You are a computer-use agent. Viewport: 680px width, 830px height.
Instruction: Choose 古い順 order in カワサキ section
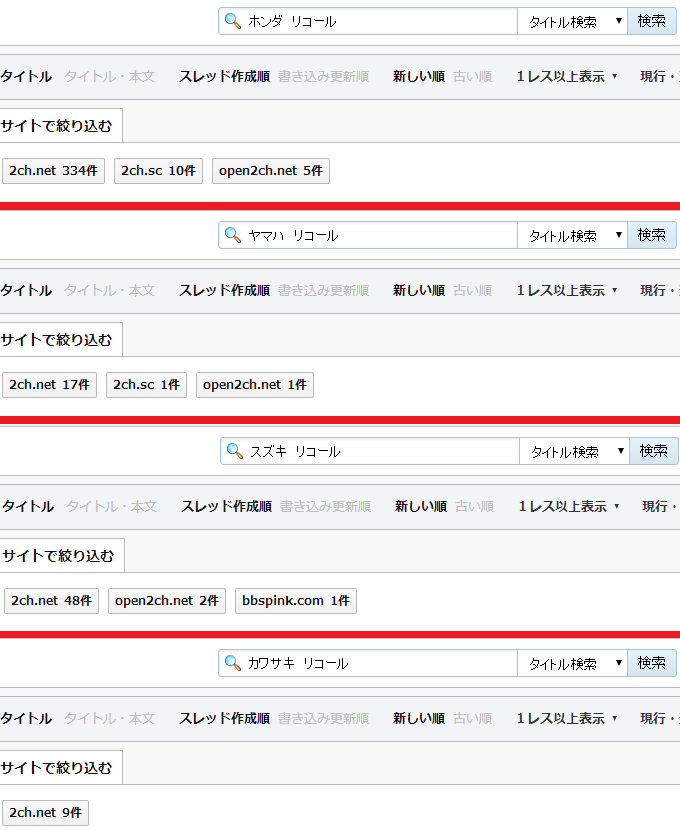point(473,718)
